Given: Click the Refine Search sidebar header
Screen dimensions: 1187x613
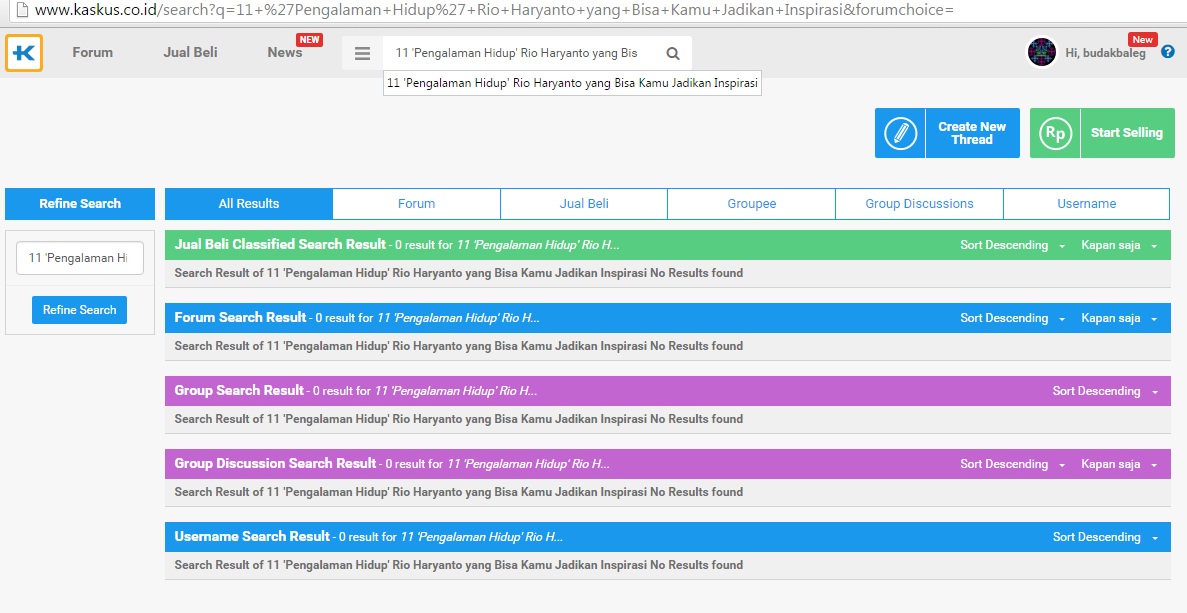Looking at the screenshot, I should tap(79, 204).
